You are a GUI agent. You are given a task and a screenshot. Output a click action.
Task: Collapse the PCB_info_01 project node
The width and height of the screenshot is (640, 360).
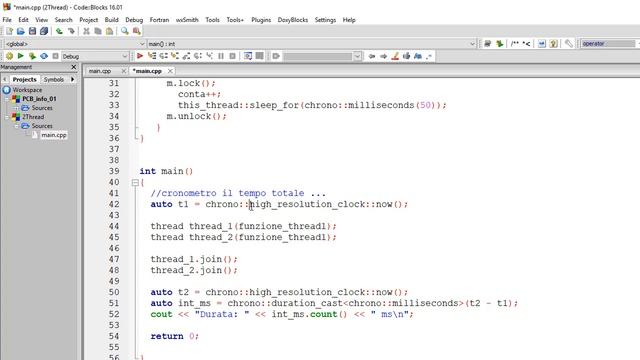(x=7, y=99)
